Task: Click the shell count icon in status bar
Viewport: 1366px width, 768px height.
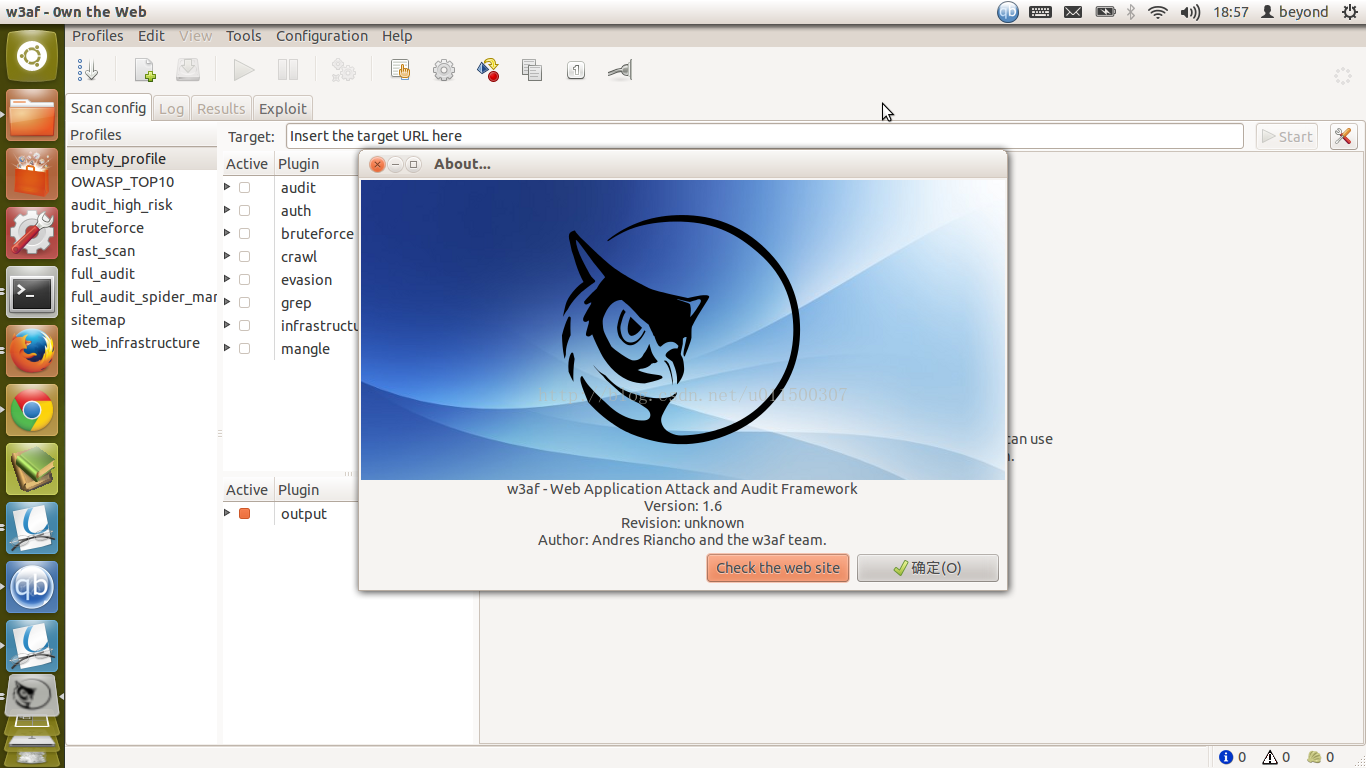Action: coord(1314,757)
